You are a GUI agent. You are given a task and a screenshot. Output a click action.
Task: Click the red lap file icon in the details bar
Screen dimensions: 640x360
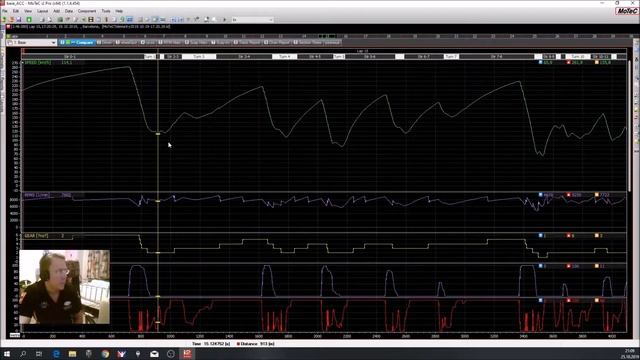coord(8,27)
